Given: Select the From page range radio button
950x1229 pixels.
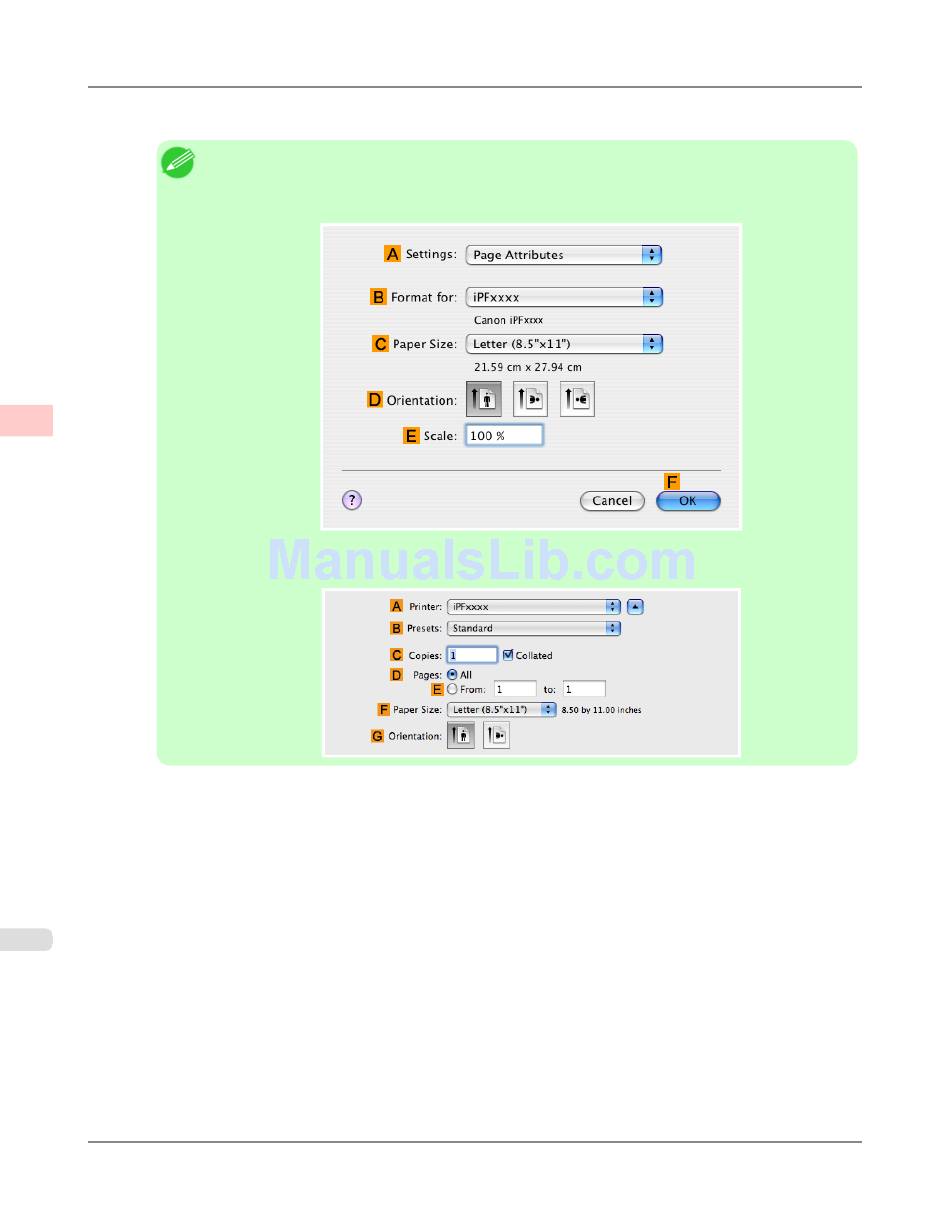Looking at the screenshot, I should [452, 689].
